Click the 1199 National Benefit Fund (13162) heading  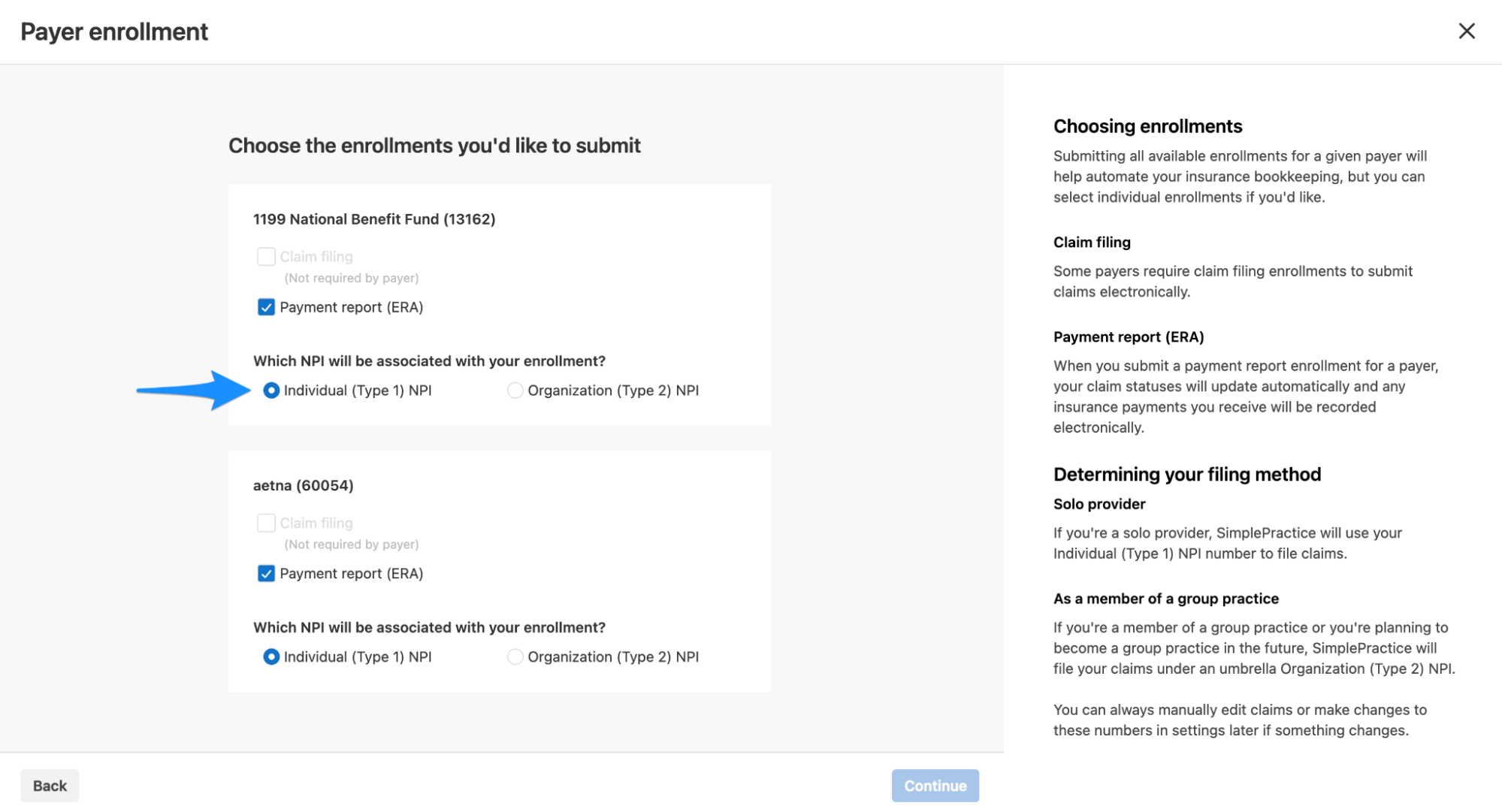pos(374,219)
